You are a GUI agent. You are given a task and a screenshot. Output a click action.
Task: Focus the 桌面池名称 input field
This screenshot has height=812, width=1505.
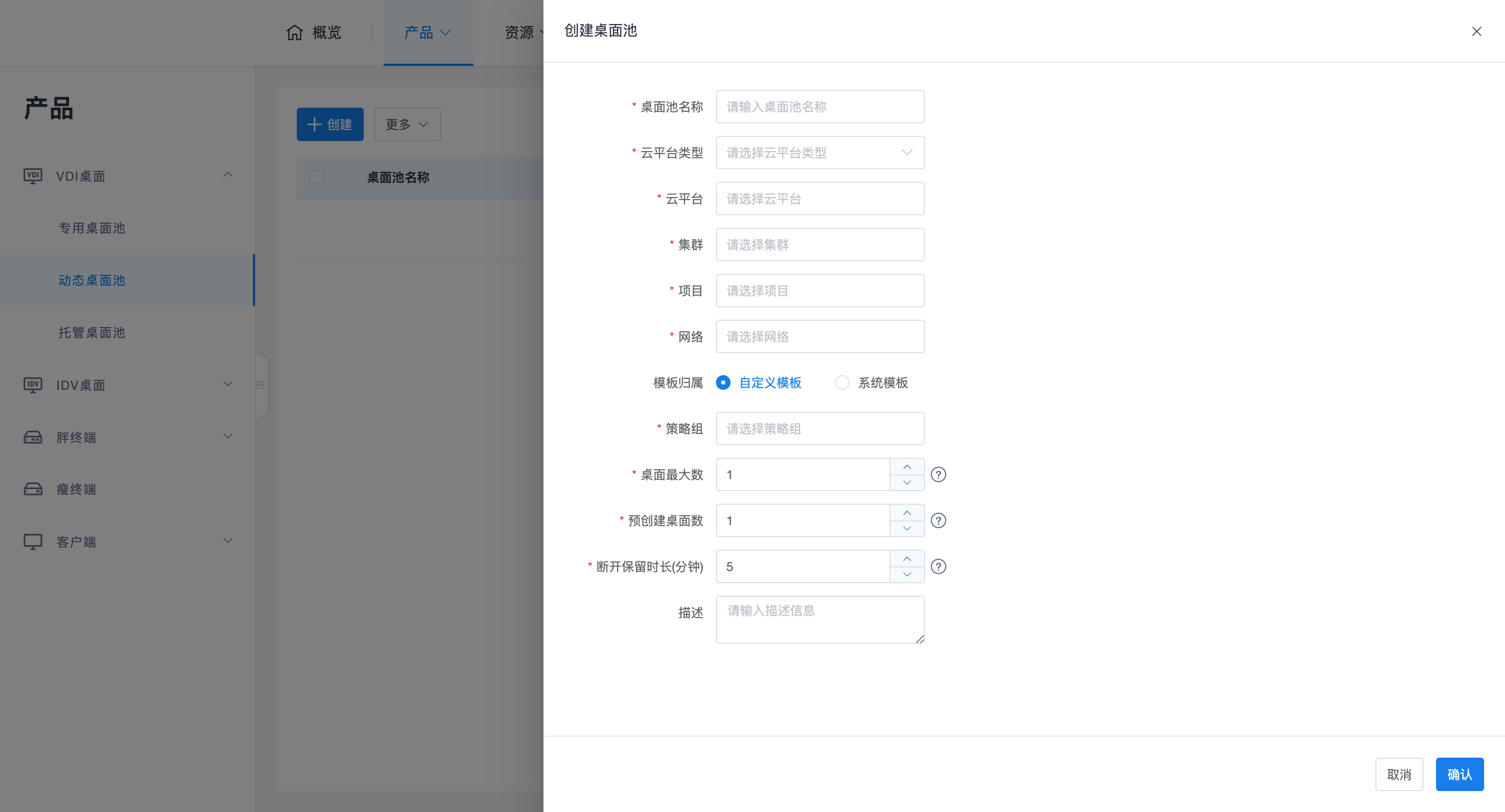(x=820, y=107)
